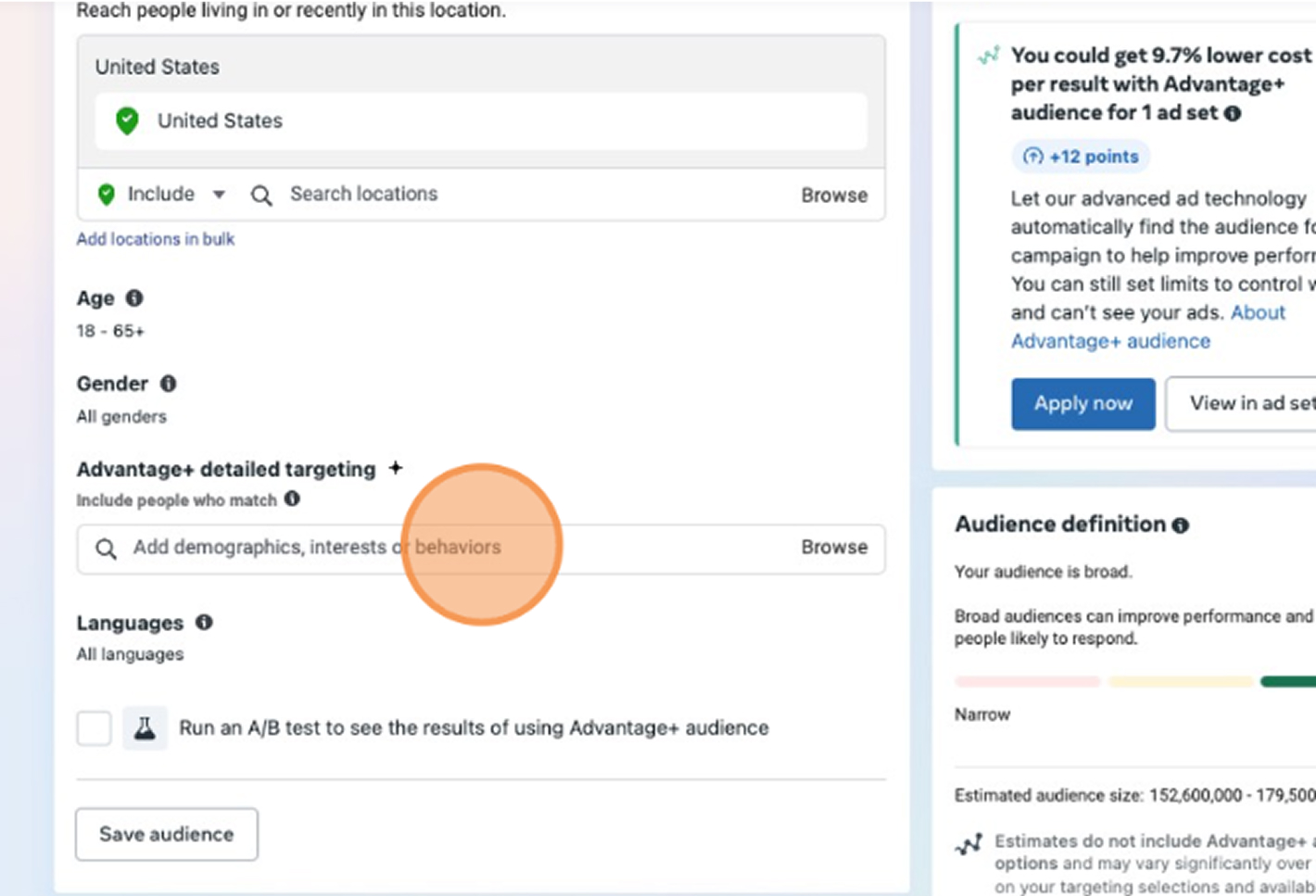This screenshot has height=896, width=1316.
Task: Click the Apply now button
Action: [x=1082, y=404]
